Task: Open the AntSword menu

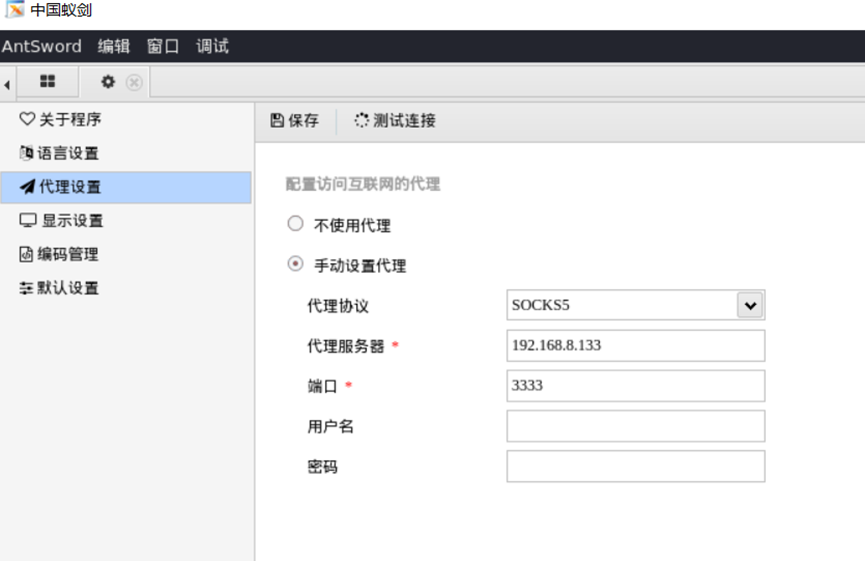Action: pyautogui.click(x=41, y=46)
